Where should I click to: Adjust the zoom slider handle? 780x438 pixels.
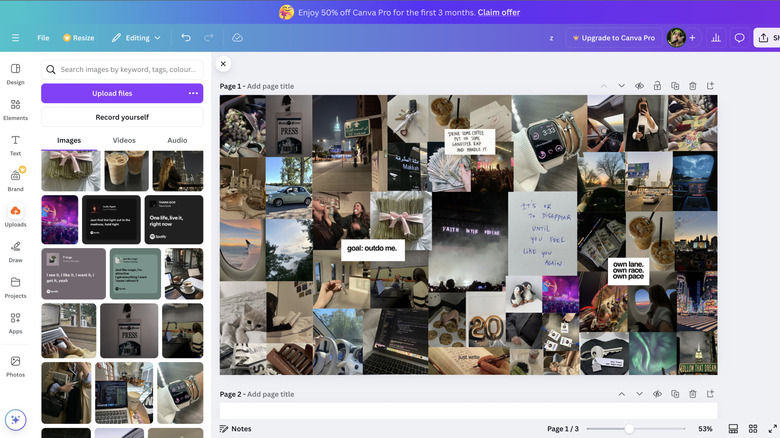point(629,428)
